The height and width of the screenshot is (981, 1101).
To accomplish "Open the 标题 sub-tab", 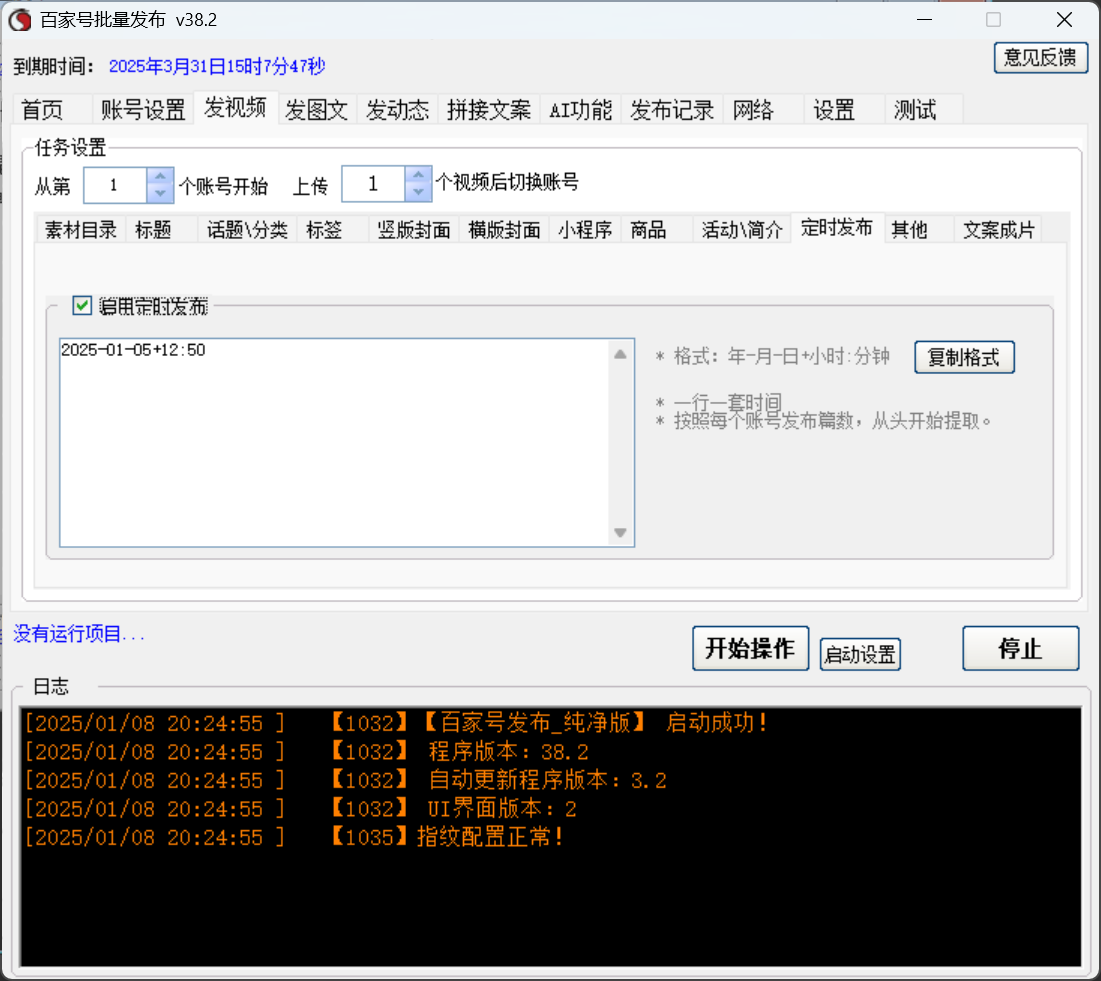I will pyautogui.click(x=161, y=230).
